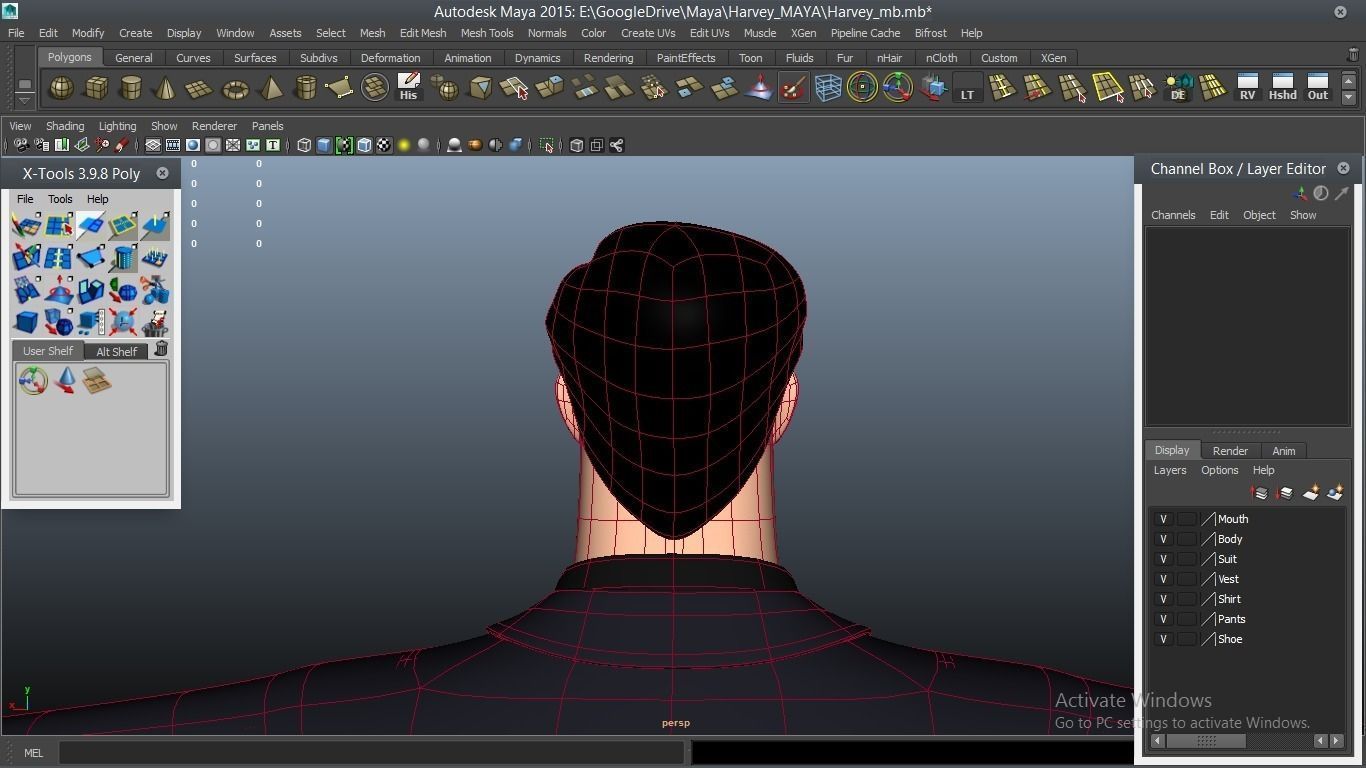Viewport: 1366px width, 768px height.
Task: Click the blue cube icon in X-Tools
Action: [26, 322]
